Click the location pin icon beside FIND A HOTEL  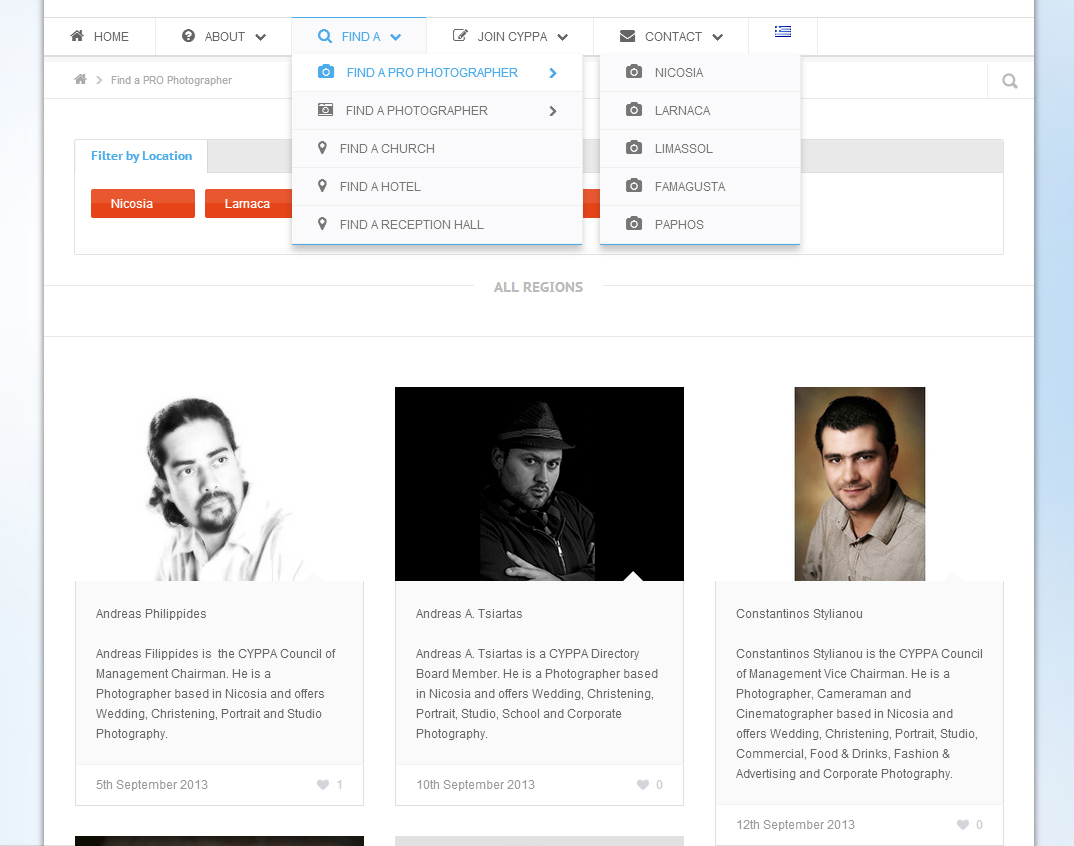pyautogui.click(x=322, y=186)
